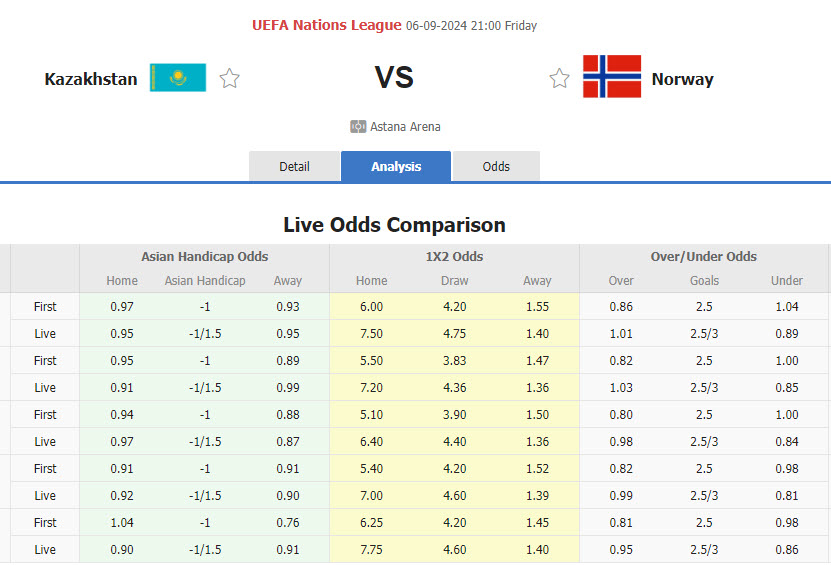The image size is (831, 565).
Task: Click the Astana Arena venue text
Action: (405, 127)
